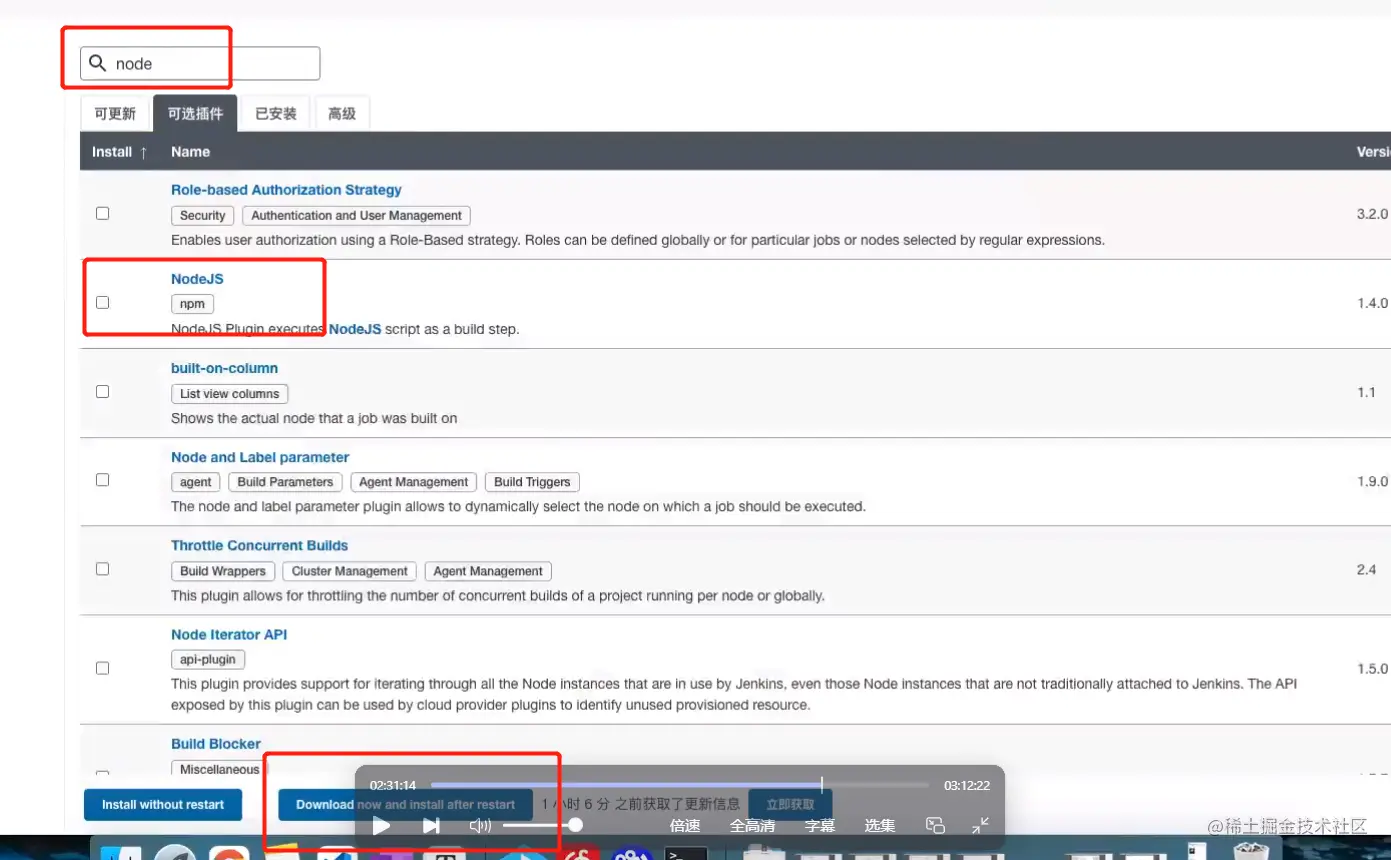1391x860 pixels.
Task: Click the Build Parameters tag
Action: click(x=285, y=482)
